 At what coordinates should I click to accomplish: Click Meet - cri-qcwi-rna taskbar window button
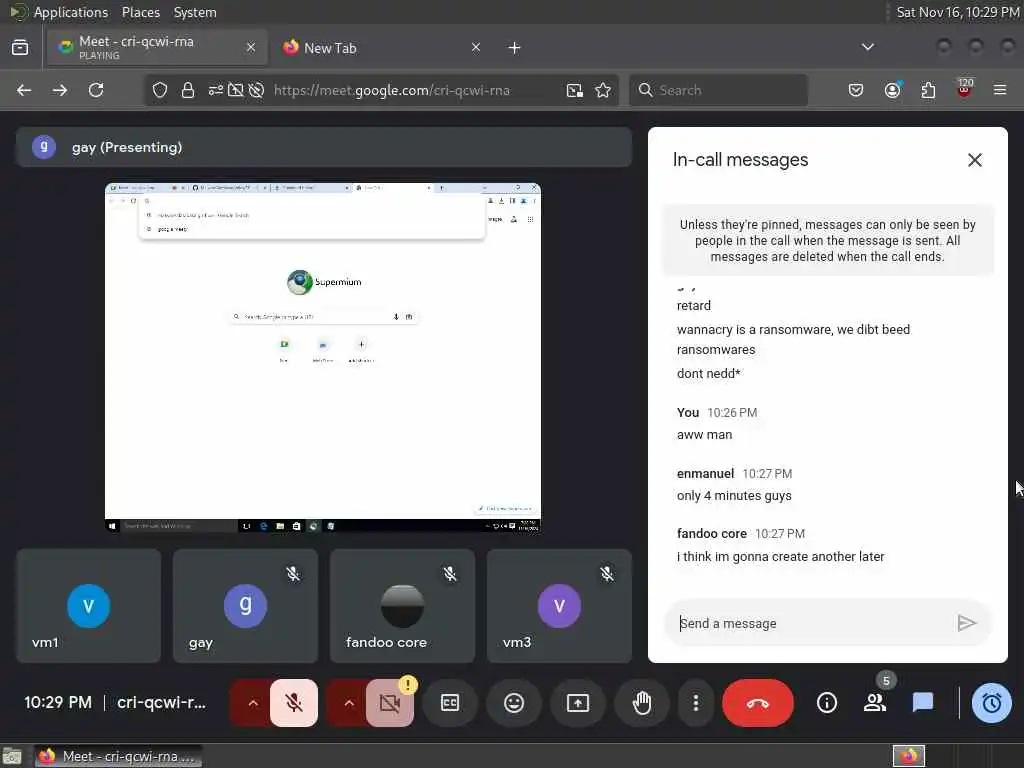click(x=118, y=757)
